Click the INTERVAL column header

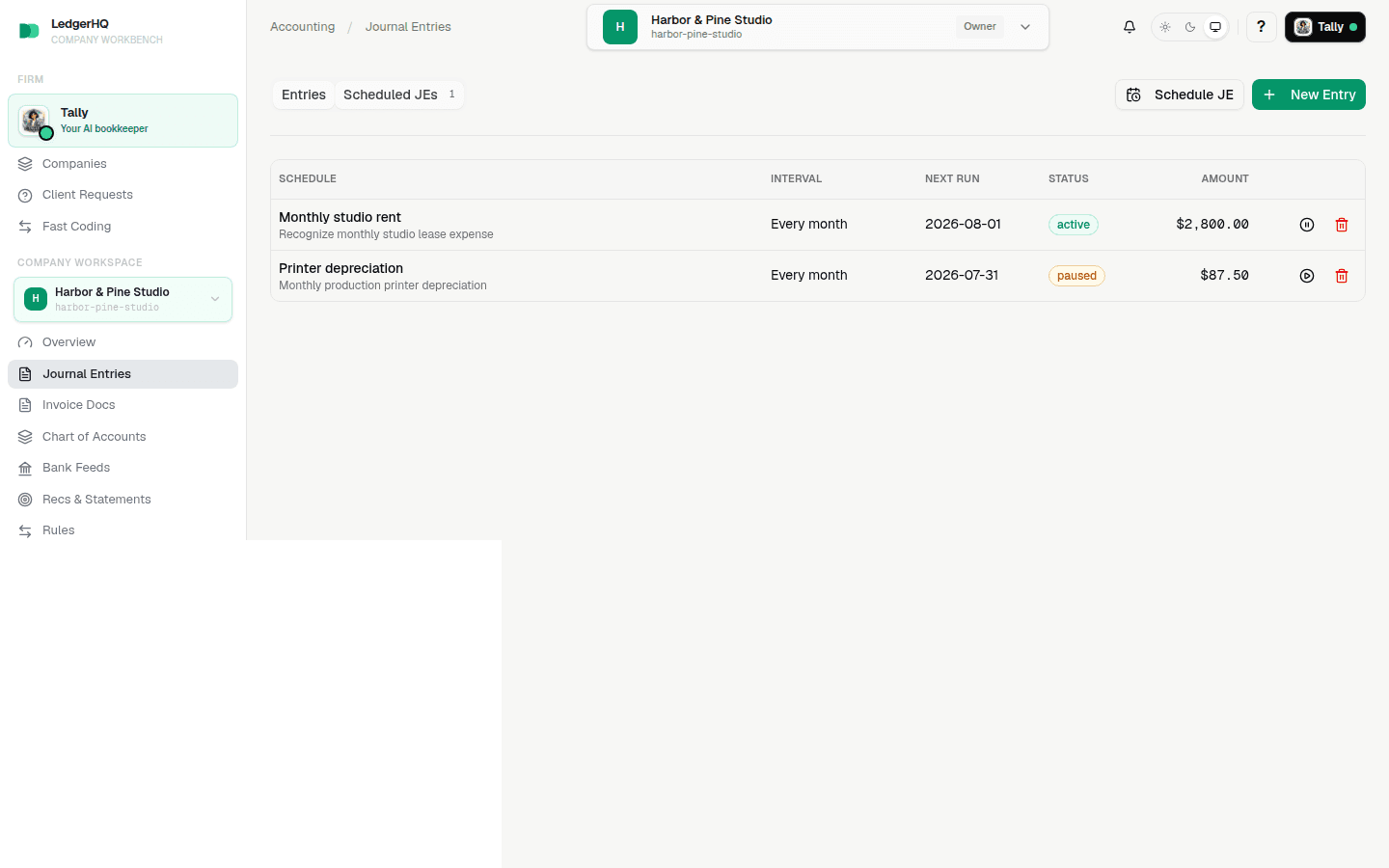coord(796,178)
